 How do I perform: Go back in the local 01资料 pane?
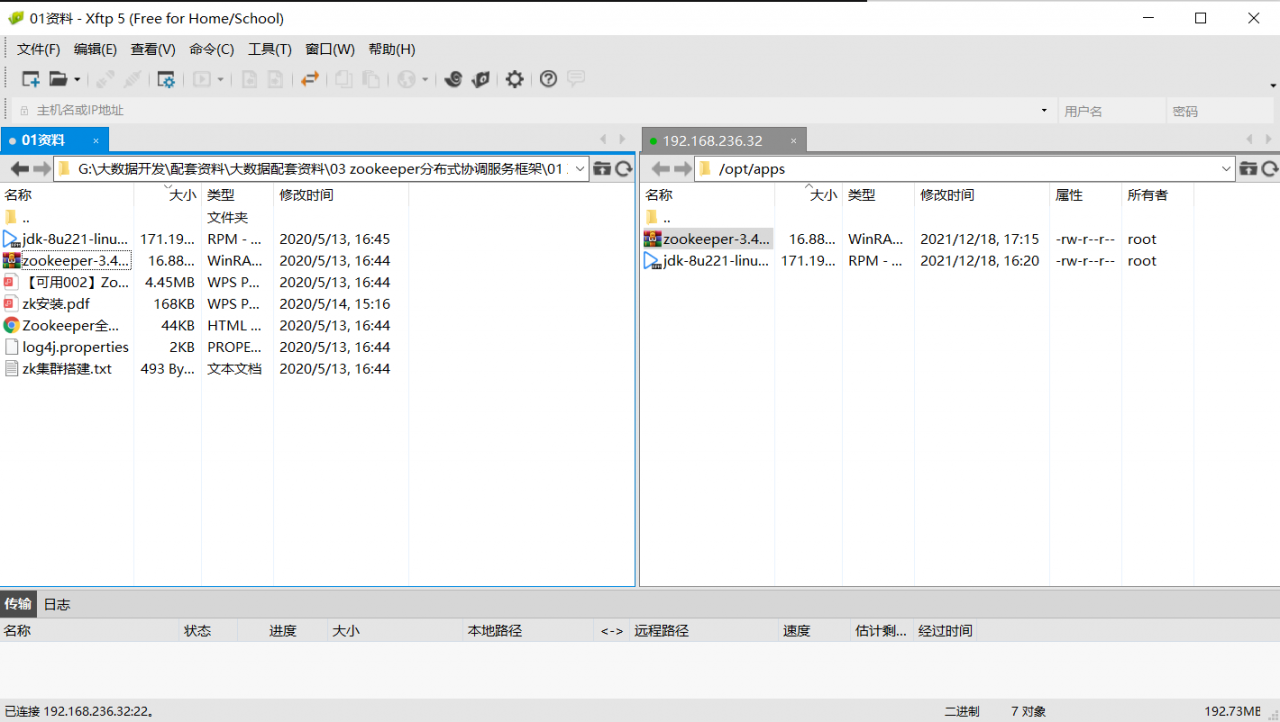[x=19, y=169]
